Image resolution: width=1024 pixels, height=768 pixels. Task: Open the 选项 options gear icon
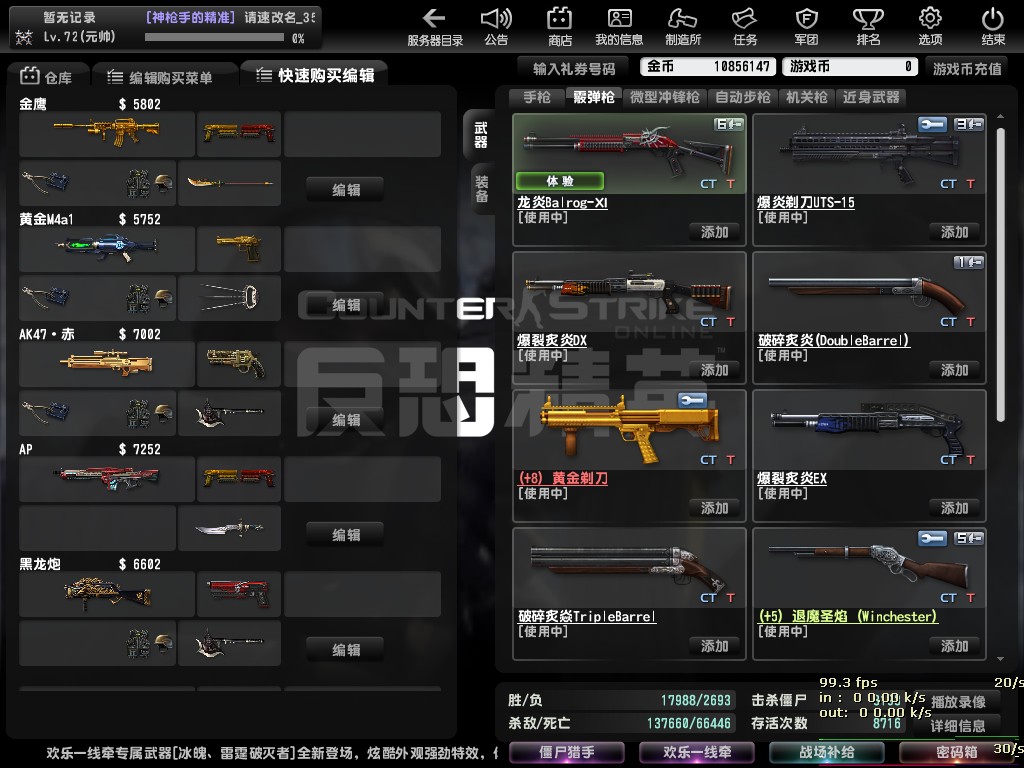(930, 18)
